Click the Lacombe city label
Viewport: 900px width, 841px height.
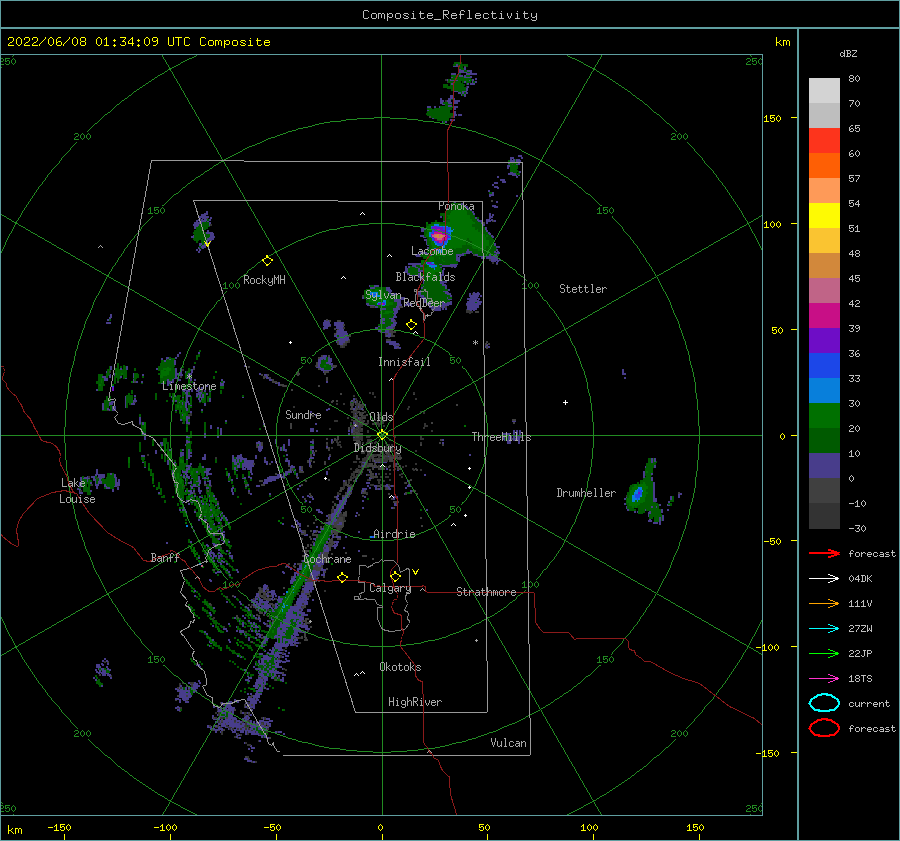pyautogui.click(x=432, y=251)
